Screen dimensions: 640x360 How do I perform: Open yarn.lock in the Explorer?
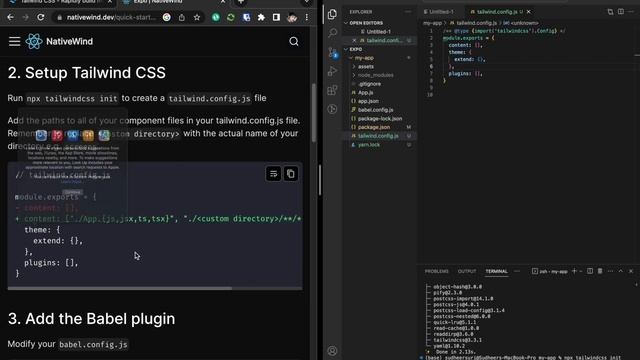click(x=369, y=145)
